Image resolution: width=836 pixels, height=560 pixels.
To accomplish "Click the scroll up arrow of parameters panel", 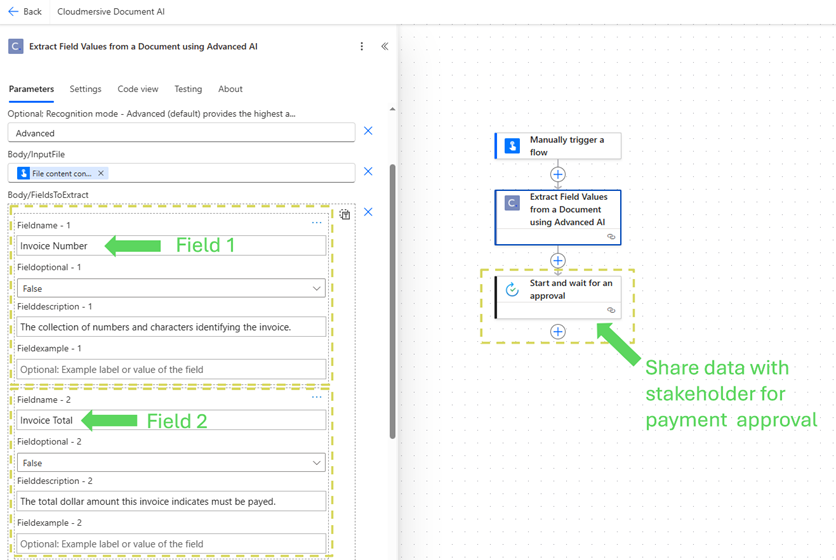I will point(392,109).
